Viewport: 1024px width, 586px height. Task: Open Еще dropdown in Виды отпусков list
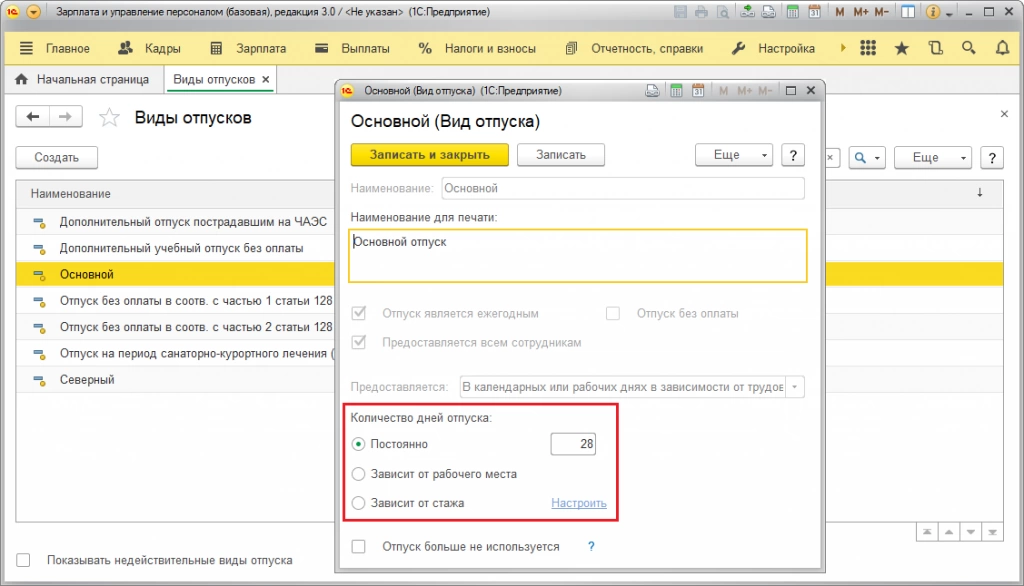click(x=933, y=157)
